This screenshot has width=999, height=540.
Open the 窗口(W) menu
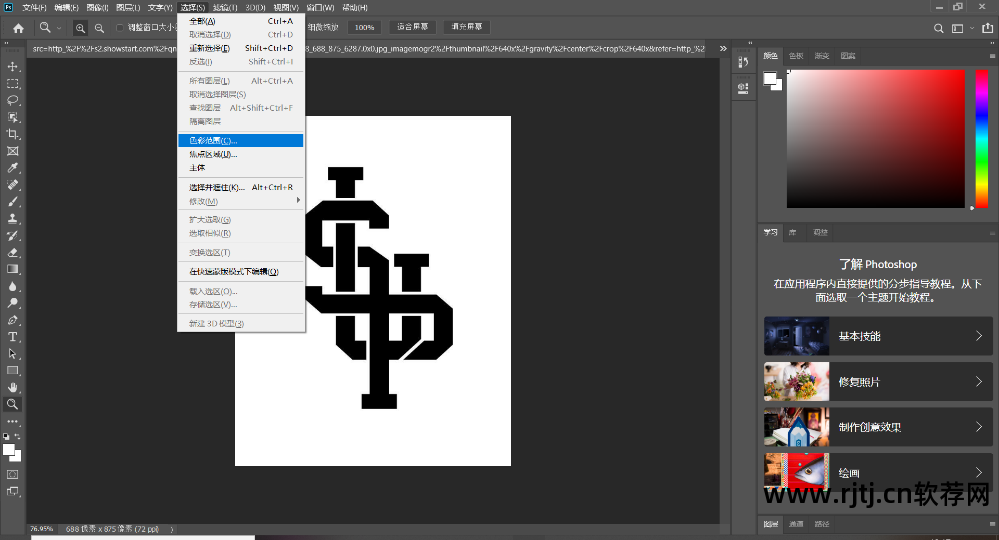click(x=320, y=8)
